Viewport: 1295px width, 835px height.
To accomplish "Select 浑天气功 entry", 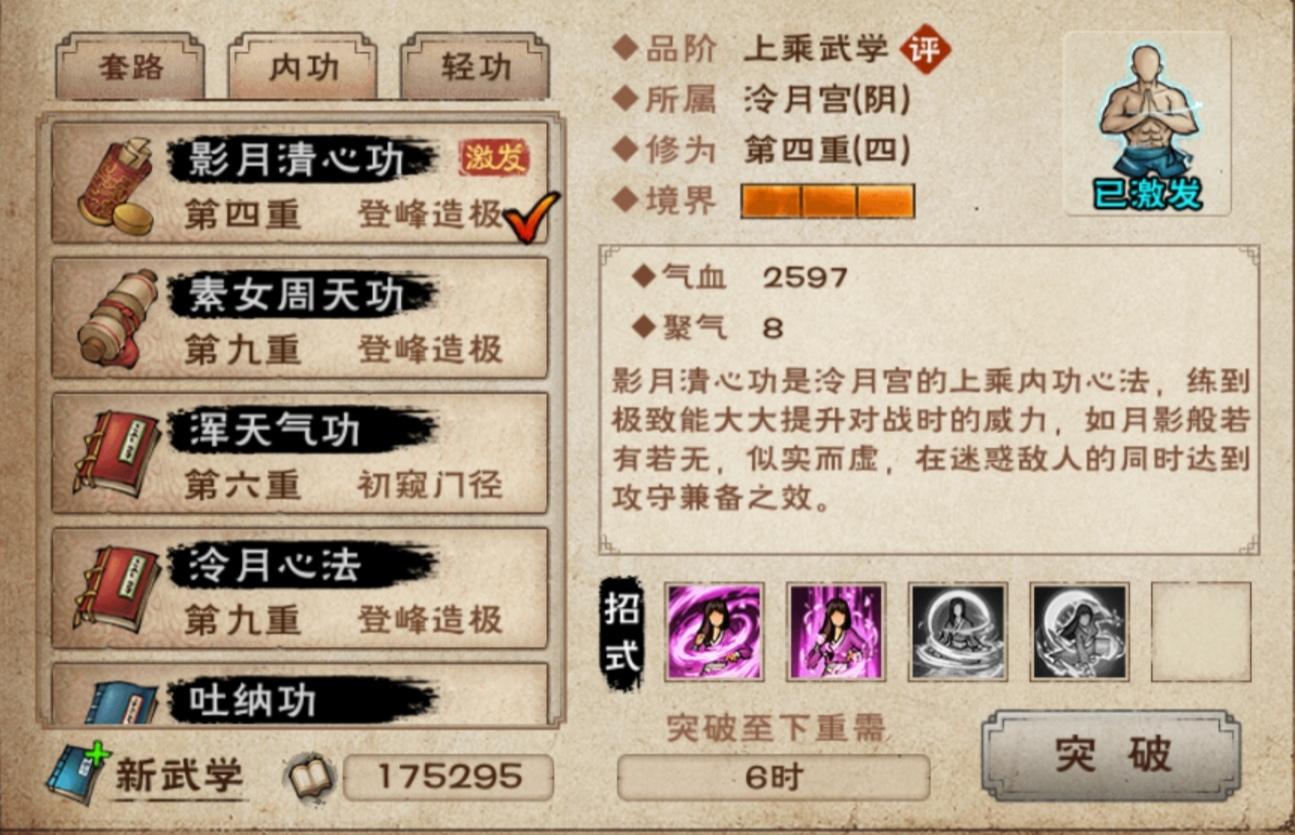I will 300,453.
